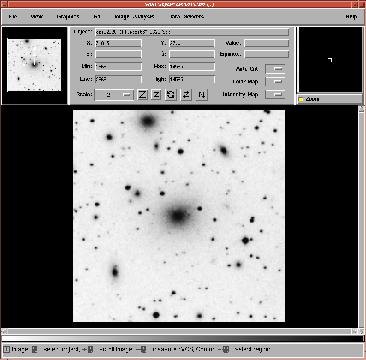Click the grayscale color ramp bar

[x=183, y=339]
